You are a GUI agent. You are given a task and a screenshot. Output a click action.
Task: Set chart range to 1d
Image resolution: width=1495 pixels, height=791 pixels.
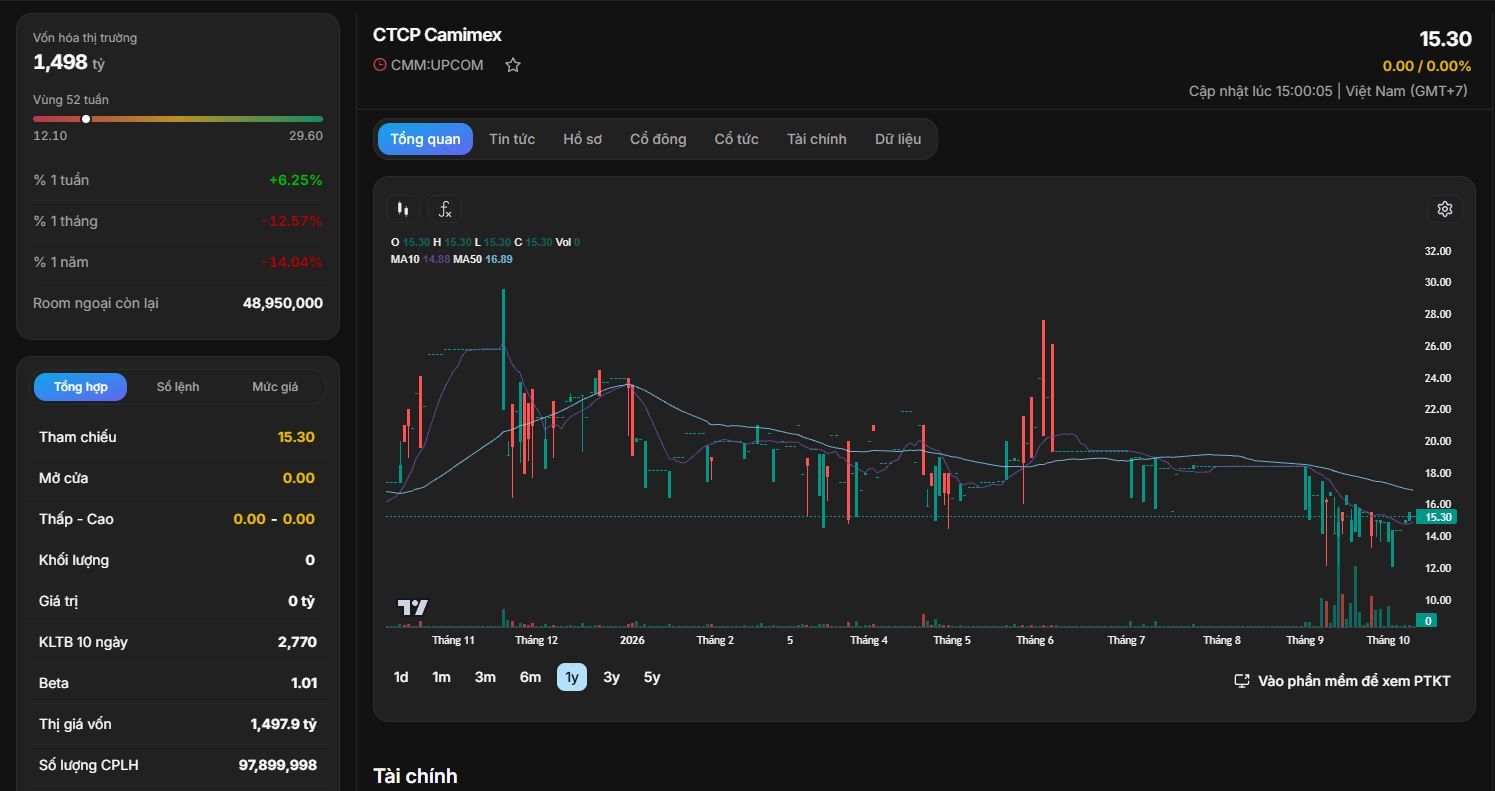pyautogui.click(x=401, y=677)
